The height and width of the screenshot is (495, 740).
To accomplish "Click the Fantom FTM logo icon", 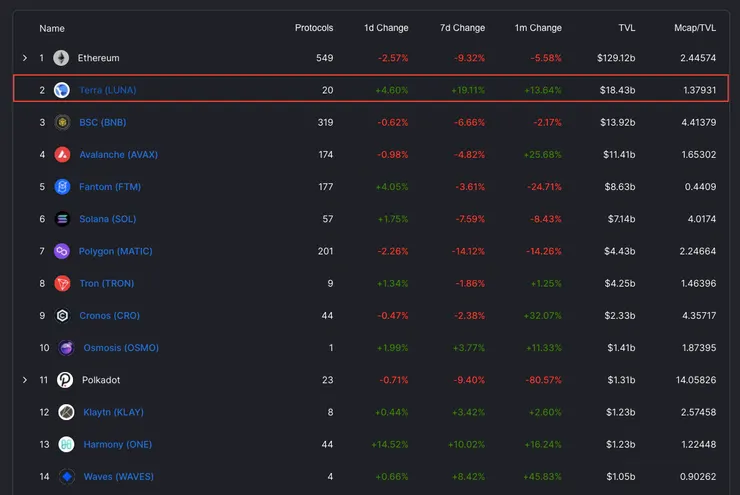I will [62, 187].
